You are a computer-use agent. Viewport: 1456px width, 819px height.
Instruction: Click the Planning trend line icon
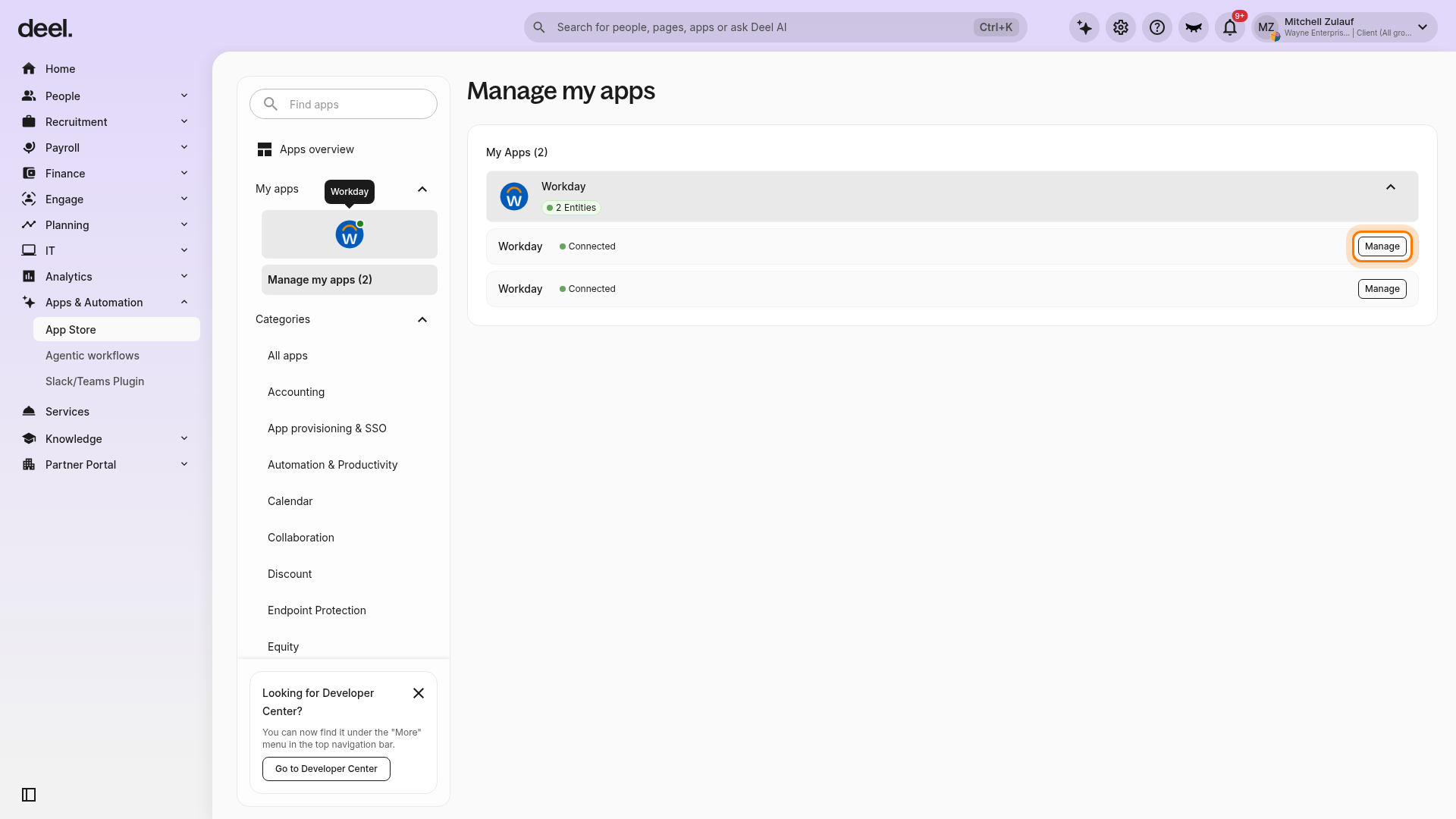[x=29, y=224]
